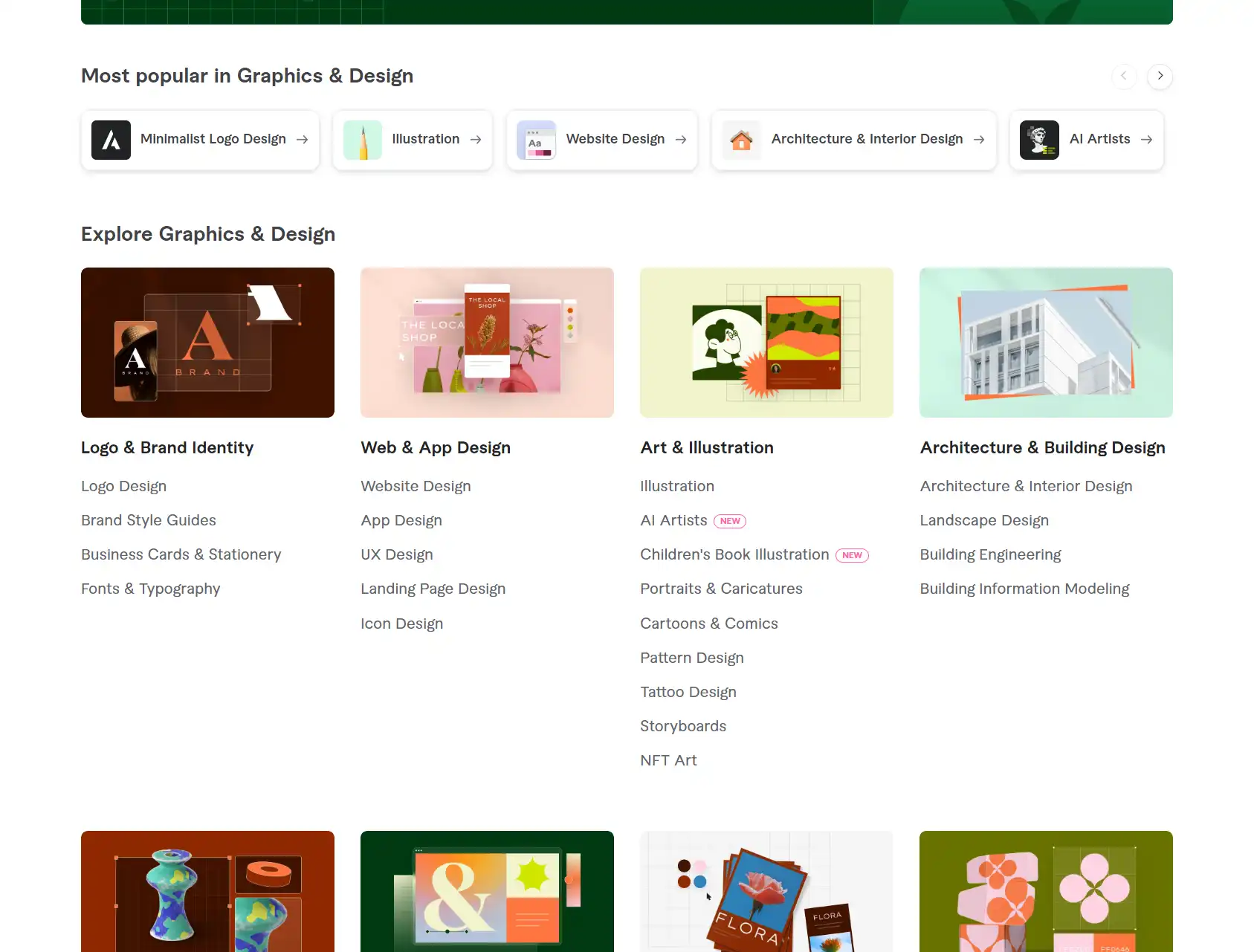Open Web & App Design heading
The image size is (1254, 952).
[x=436, y=447]
